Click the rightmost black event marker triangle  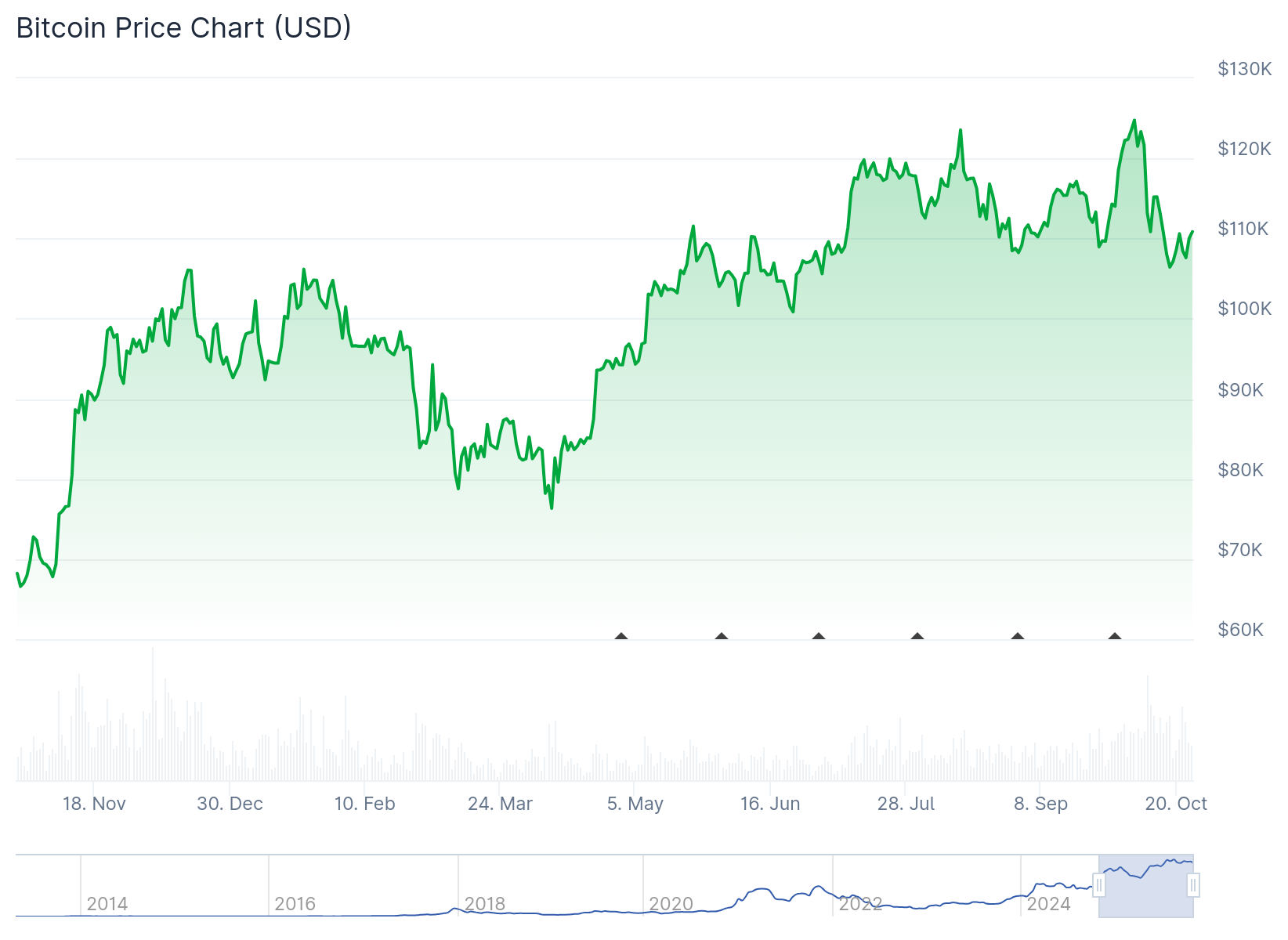pos(1114,636)
